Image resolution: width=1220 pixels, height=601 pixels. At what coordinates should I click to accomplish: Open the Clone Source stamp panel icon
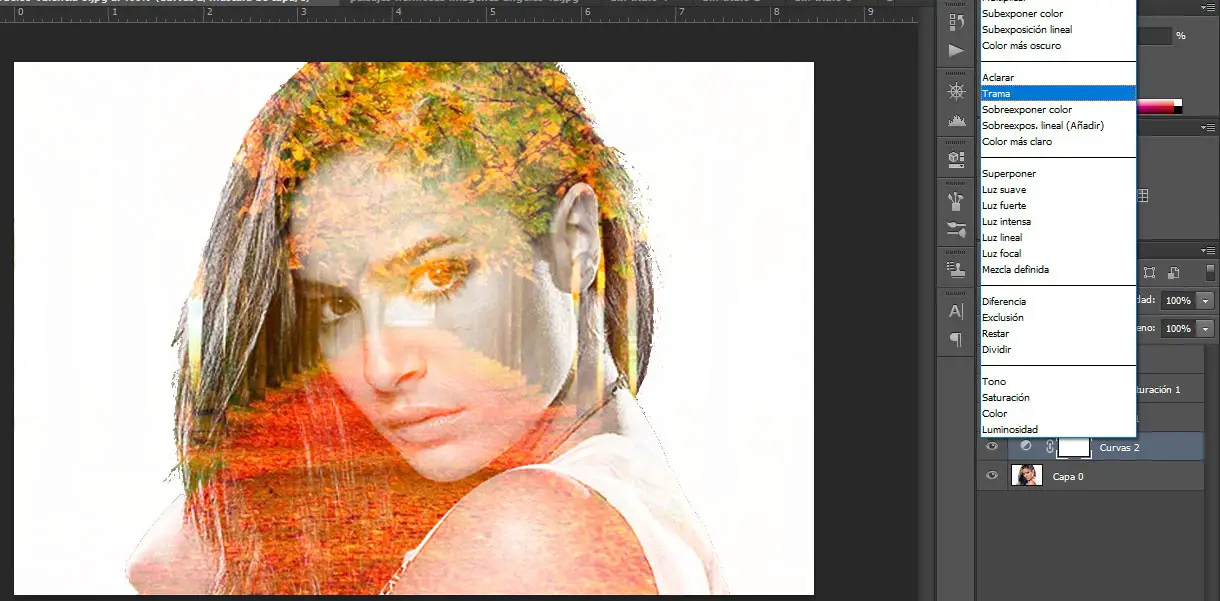[x=956, y=270]
